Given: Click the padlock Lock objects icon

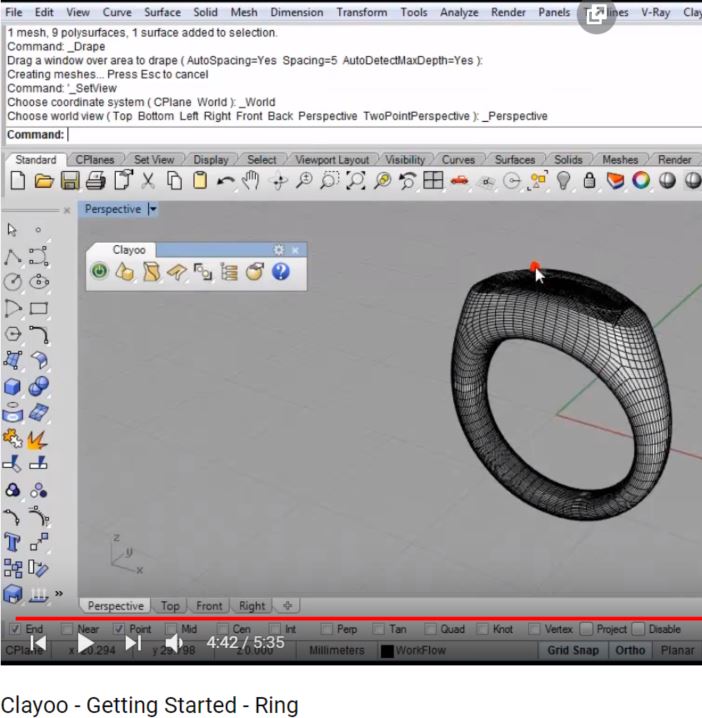Looking at the screenshot, I should 589,180.
